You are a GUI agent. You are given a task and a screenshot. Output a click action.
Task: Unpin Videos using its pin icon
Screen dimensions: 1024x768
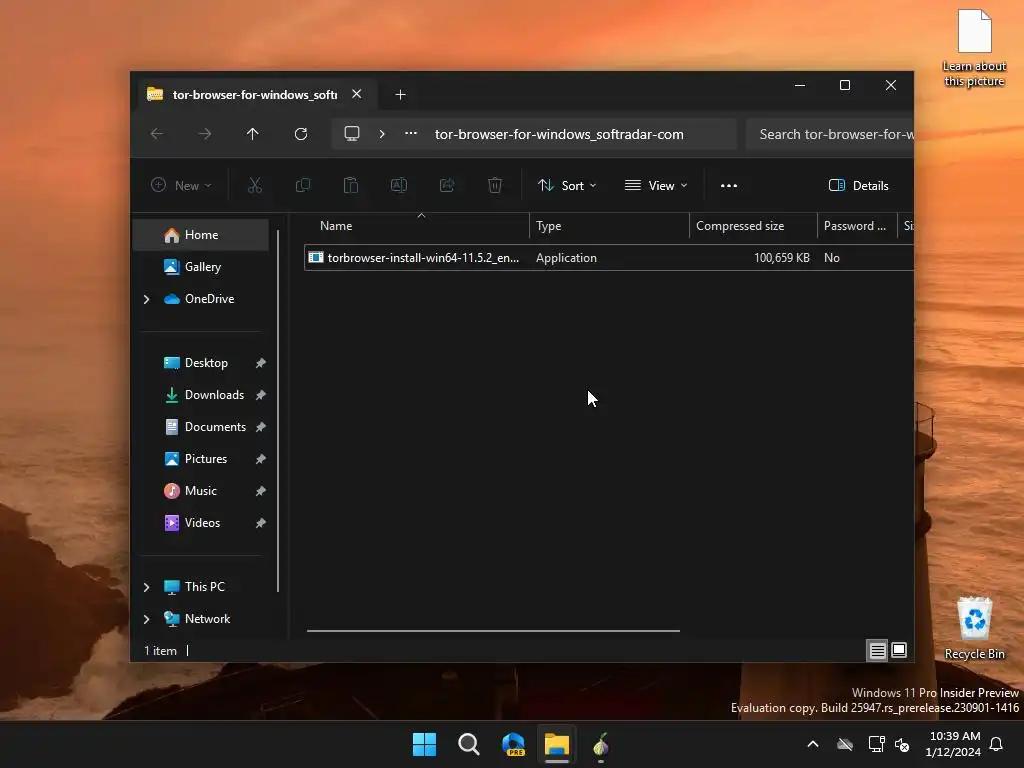(261, 523)
